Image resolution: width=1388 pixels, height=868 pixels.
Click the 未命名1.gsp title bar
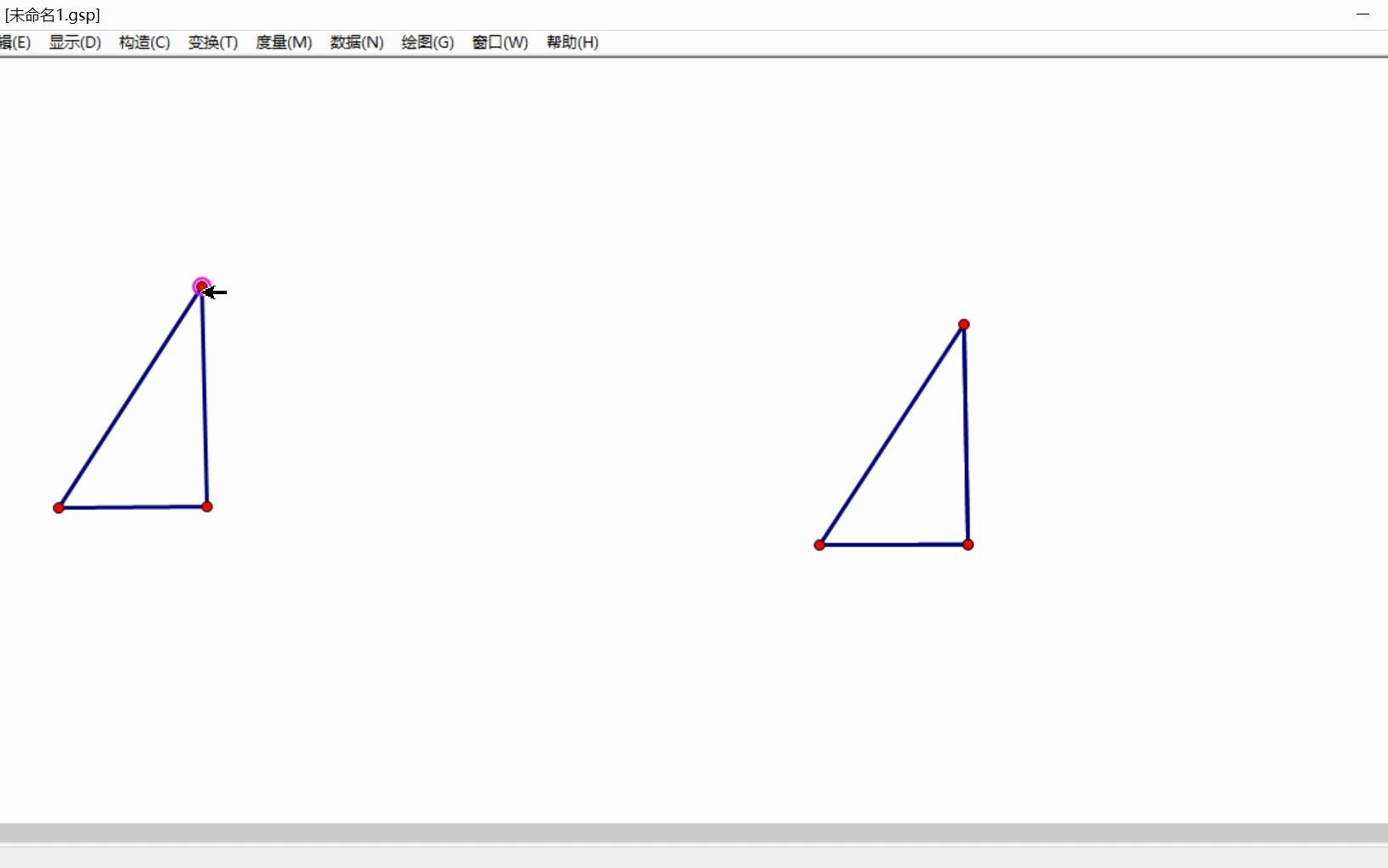coord(52,14)
